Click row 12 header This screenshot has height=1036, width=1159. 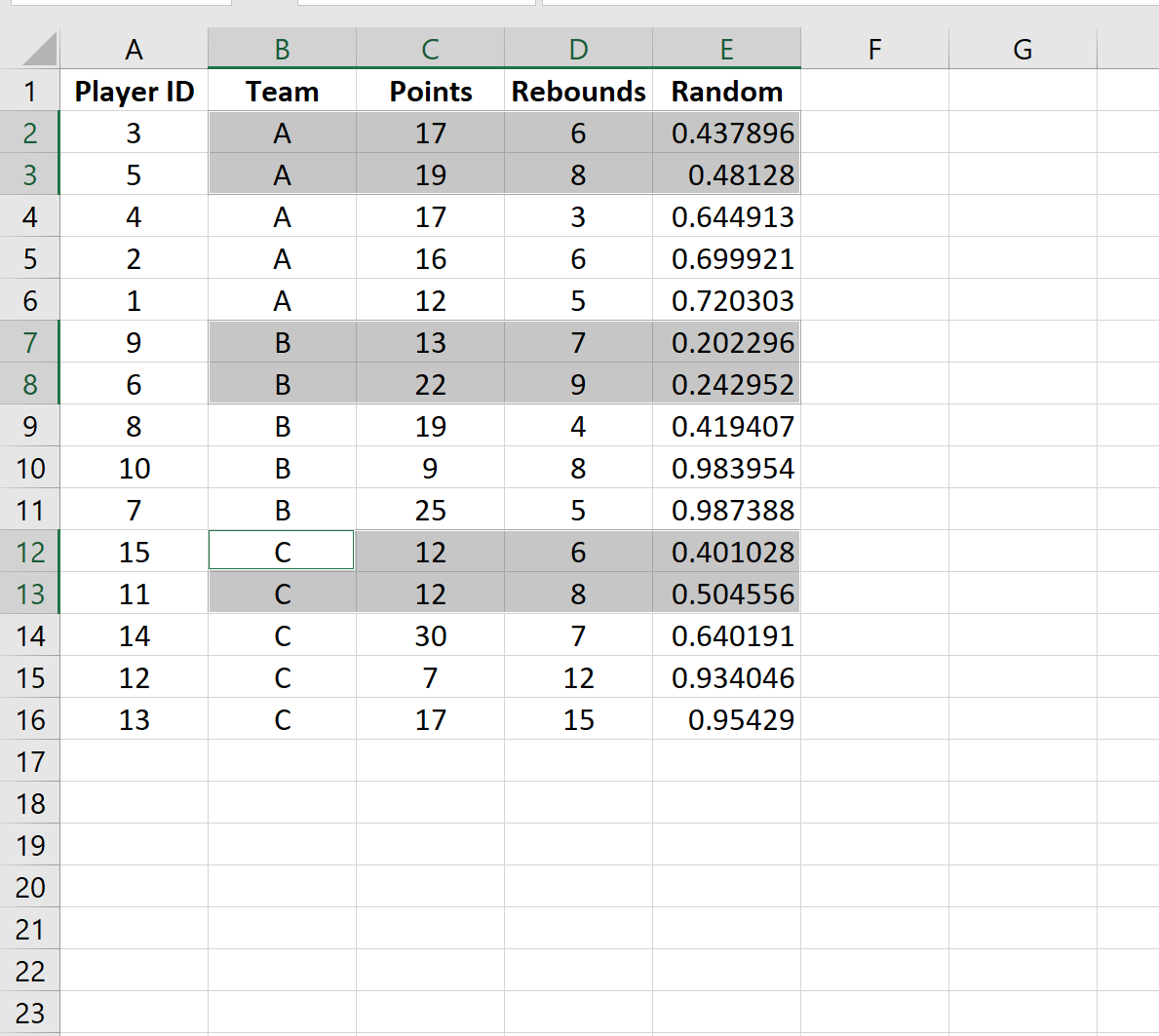(x=29, y=553)
